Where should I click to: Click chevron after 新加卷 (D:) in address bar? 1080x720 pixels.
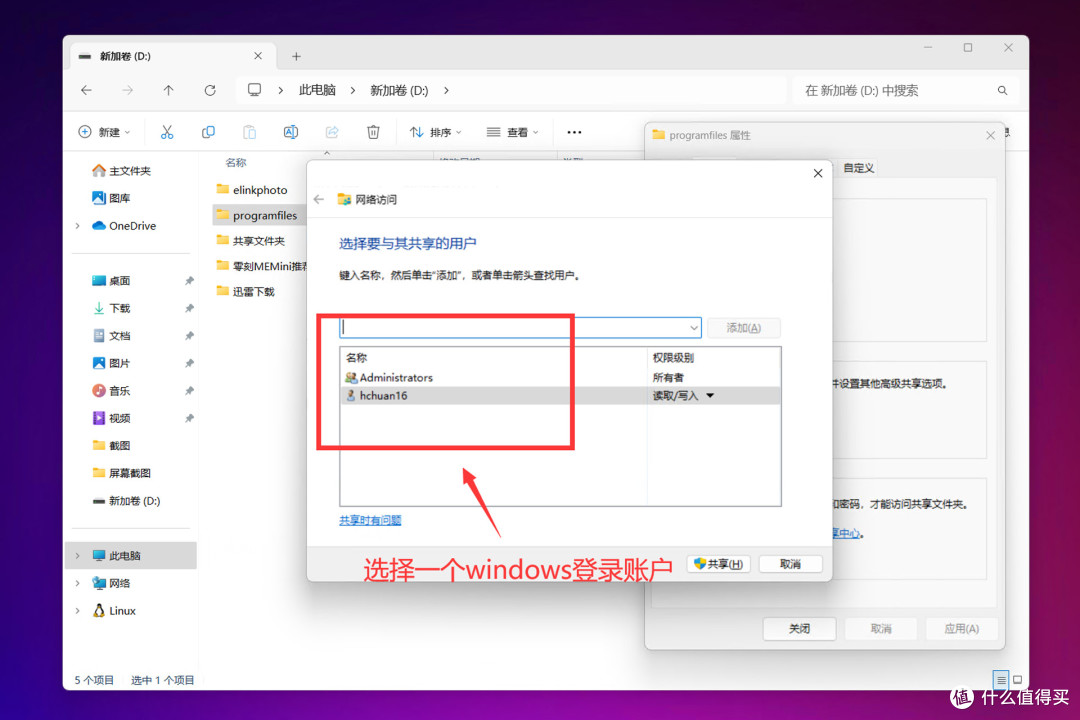tap(446, 90)
